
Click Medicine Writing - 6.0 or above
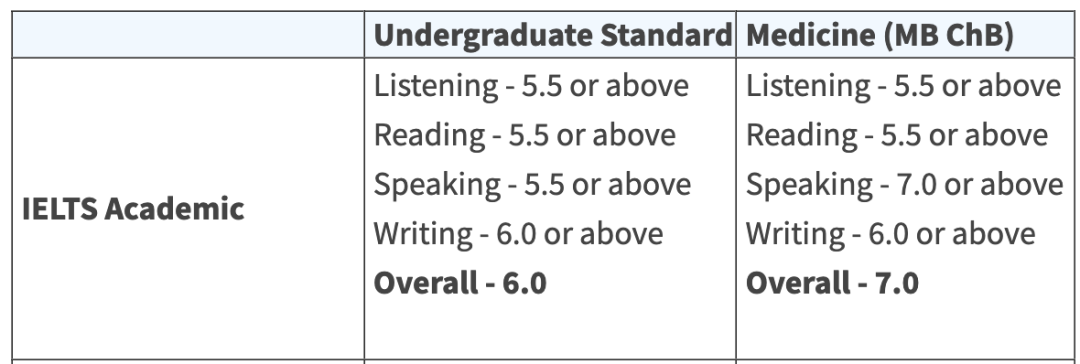point(891,234)
